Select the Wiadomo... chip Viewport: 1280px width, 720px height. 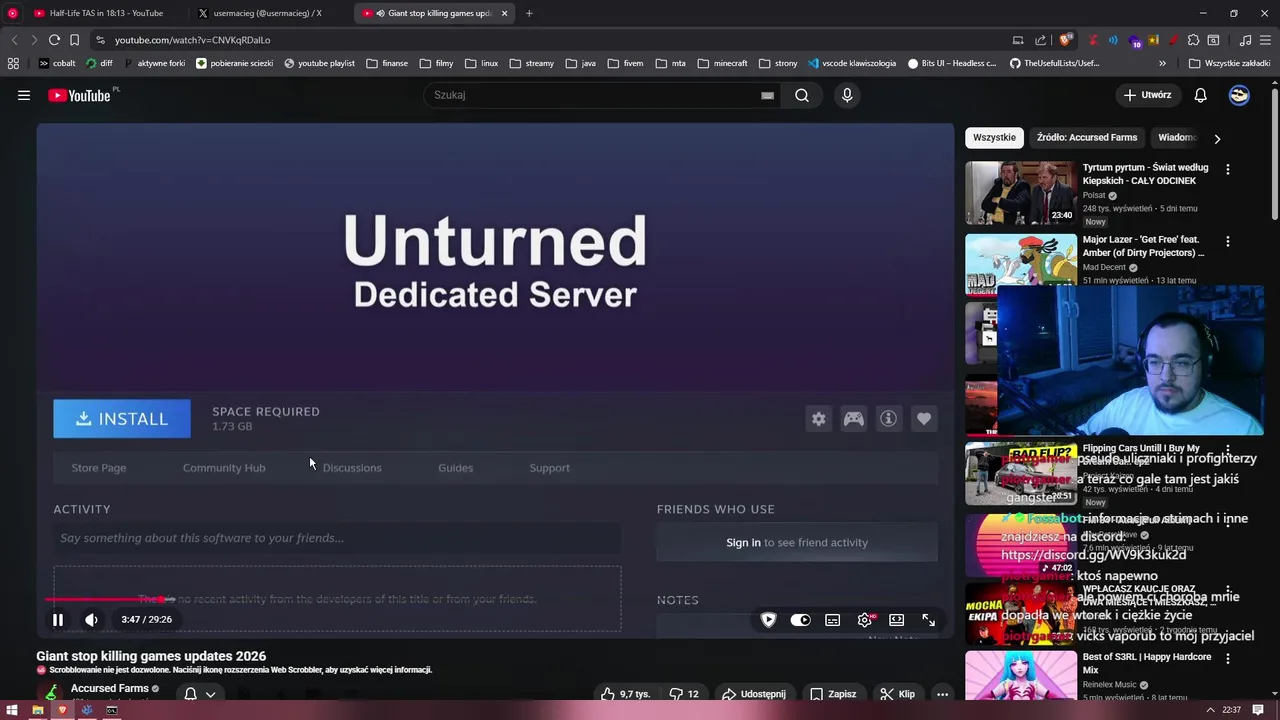(1177, 138)
